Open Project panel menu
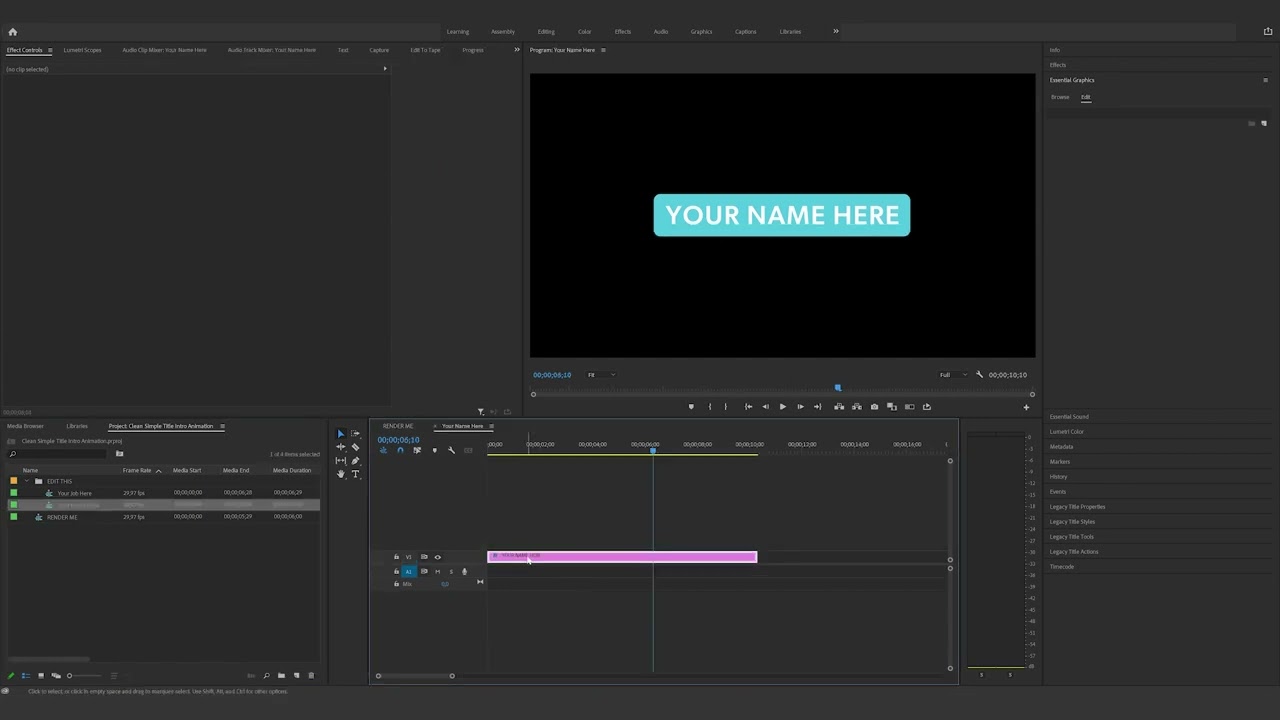Viewport: 1280px width, 720px height. coord(222,427)
